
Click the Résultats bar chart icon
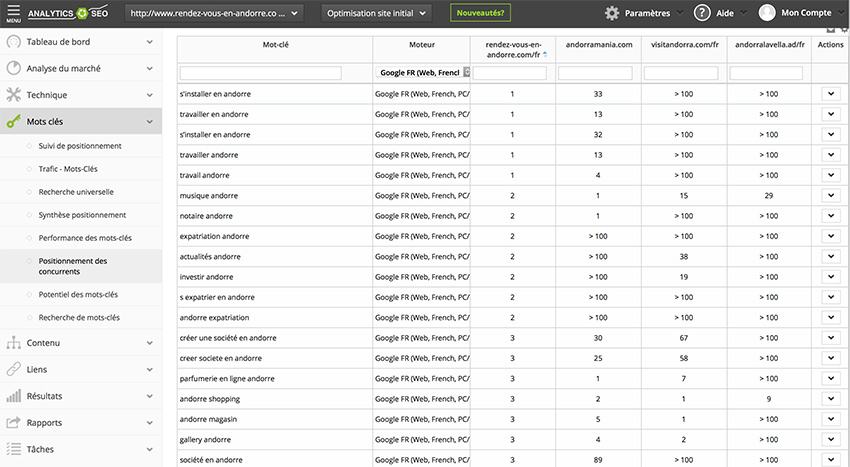pos(14,396)
